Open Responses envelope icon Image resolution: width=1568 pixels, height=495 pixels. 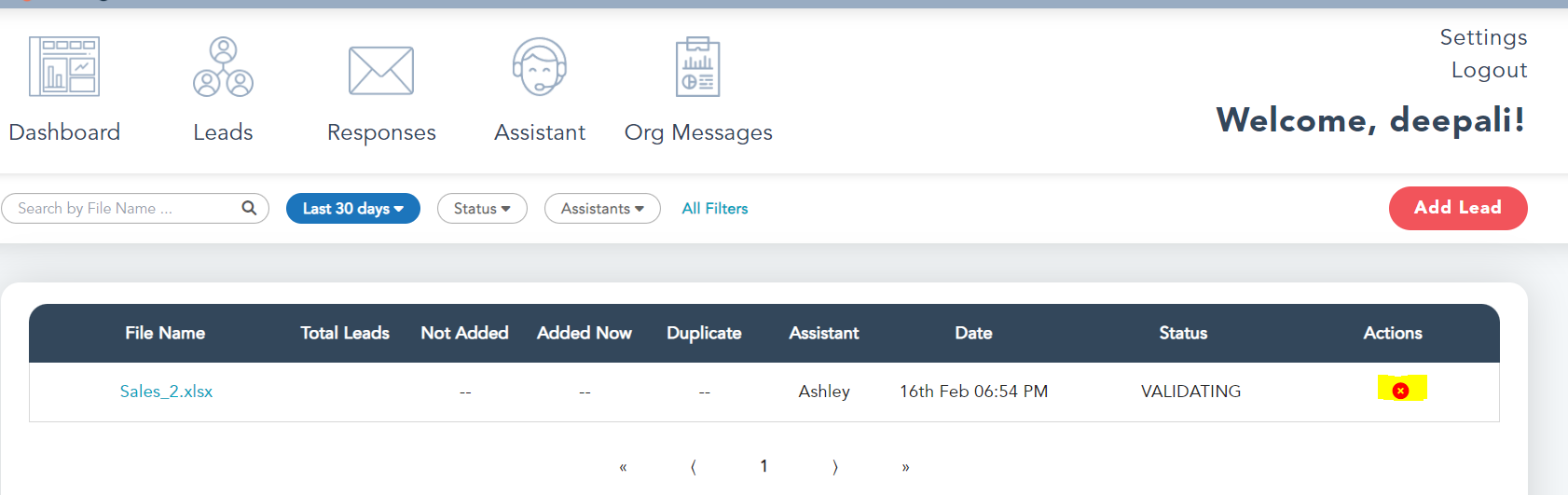pyautogui.click(x=381, y=71)
